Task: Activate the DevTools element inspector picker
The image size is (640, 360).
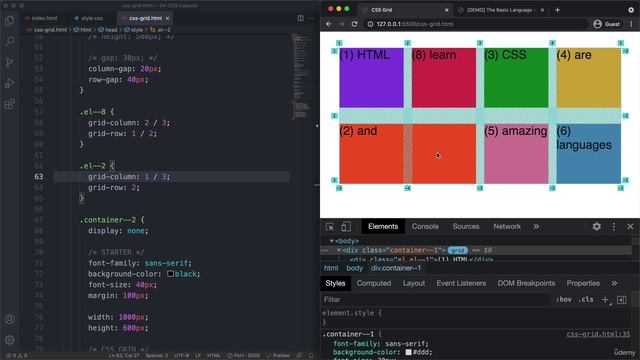Action: (x=330, y=227)
